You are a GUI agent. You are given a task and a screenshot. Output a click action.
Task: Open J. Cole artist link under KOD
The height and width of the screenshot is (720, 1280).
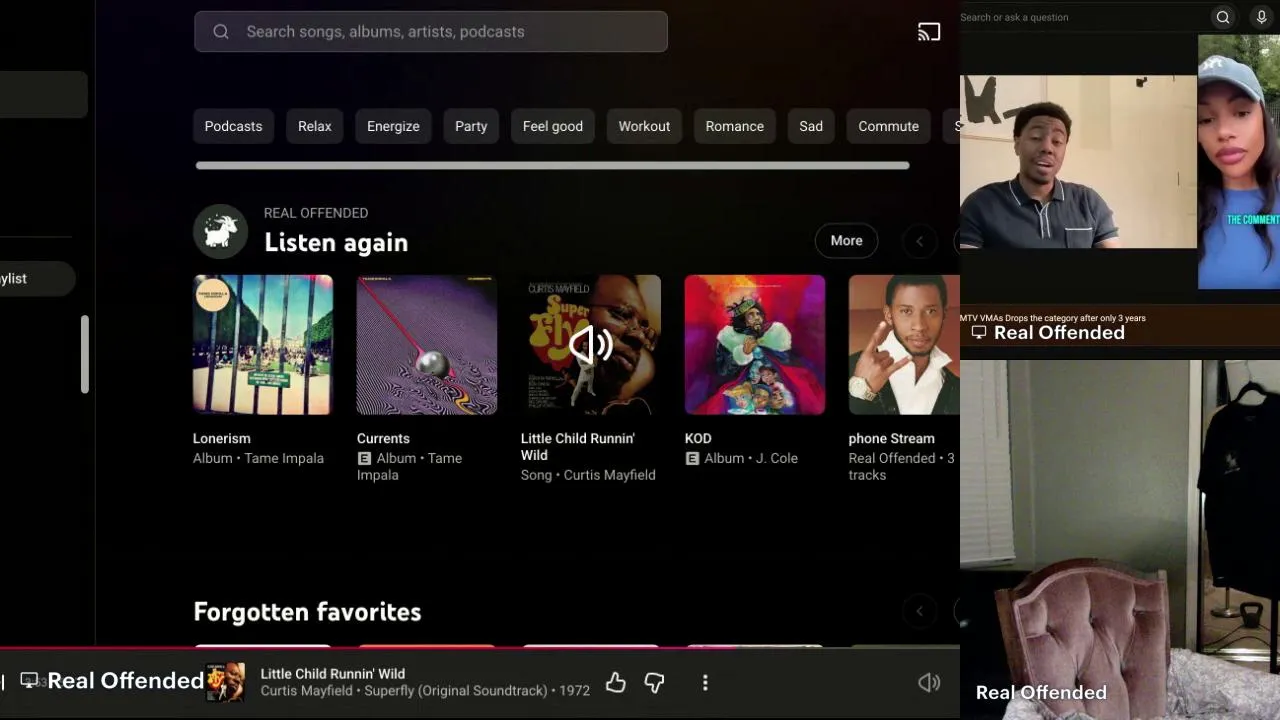click(778, 458)
